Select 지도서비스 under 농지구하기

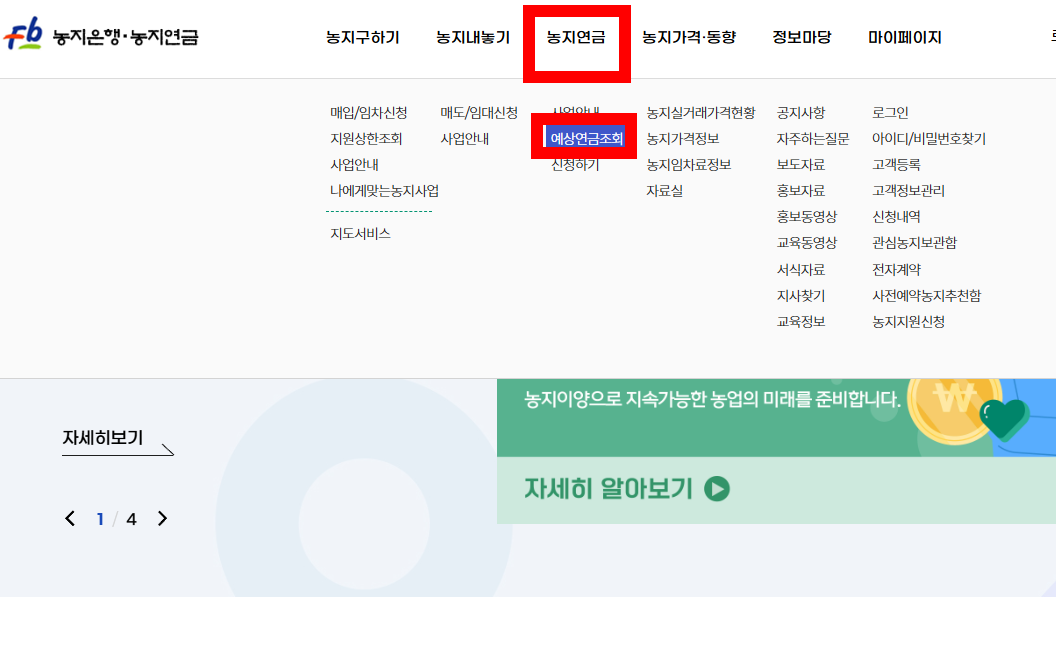click(360, 234)
